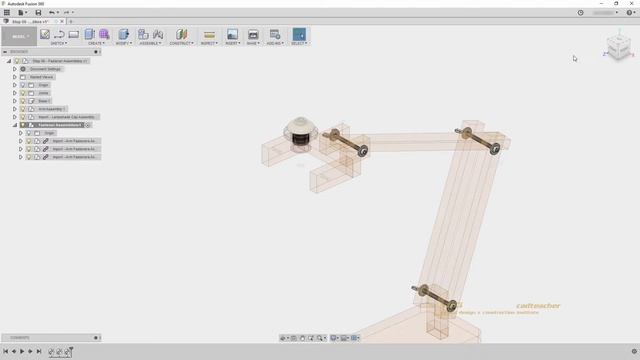Expand the Joints folder
This screenshot has height=360, width=640.
click(15, 93)
